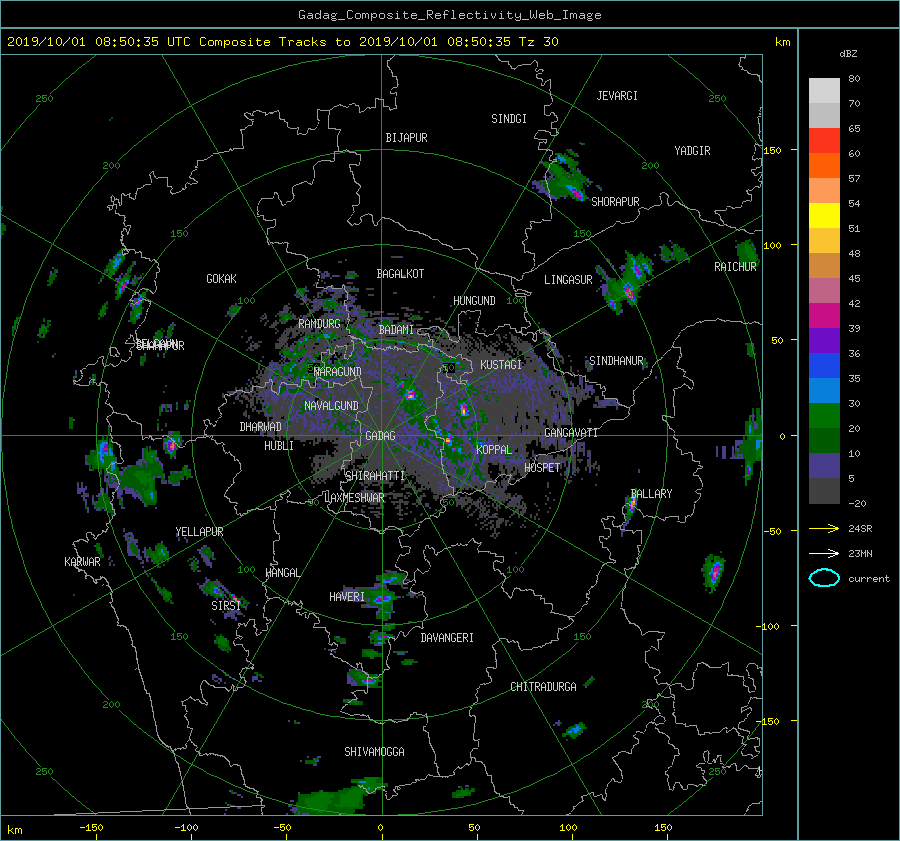Viewport: 900px width, 841px height.
Task: Click the HOSPET city label
Action: tap(542, 468)
